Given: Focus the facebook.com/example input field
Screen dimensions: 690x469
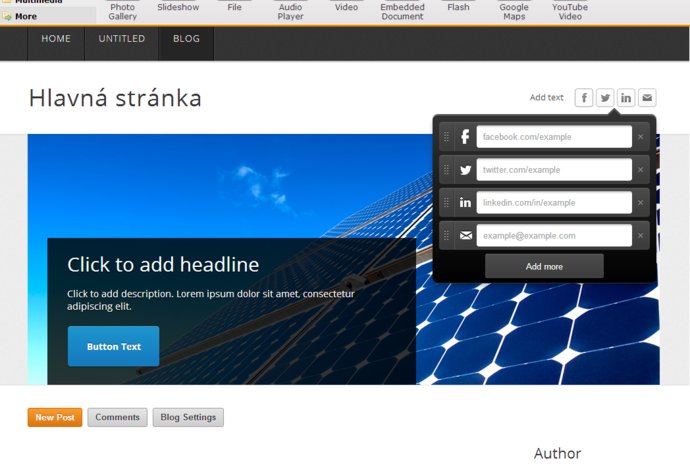Looking at the screenshot, I should coord(553,136).
